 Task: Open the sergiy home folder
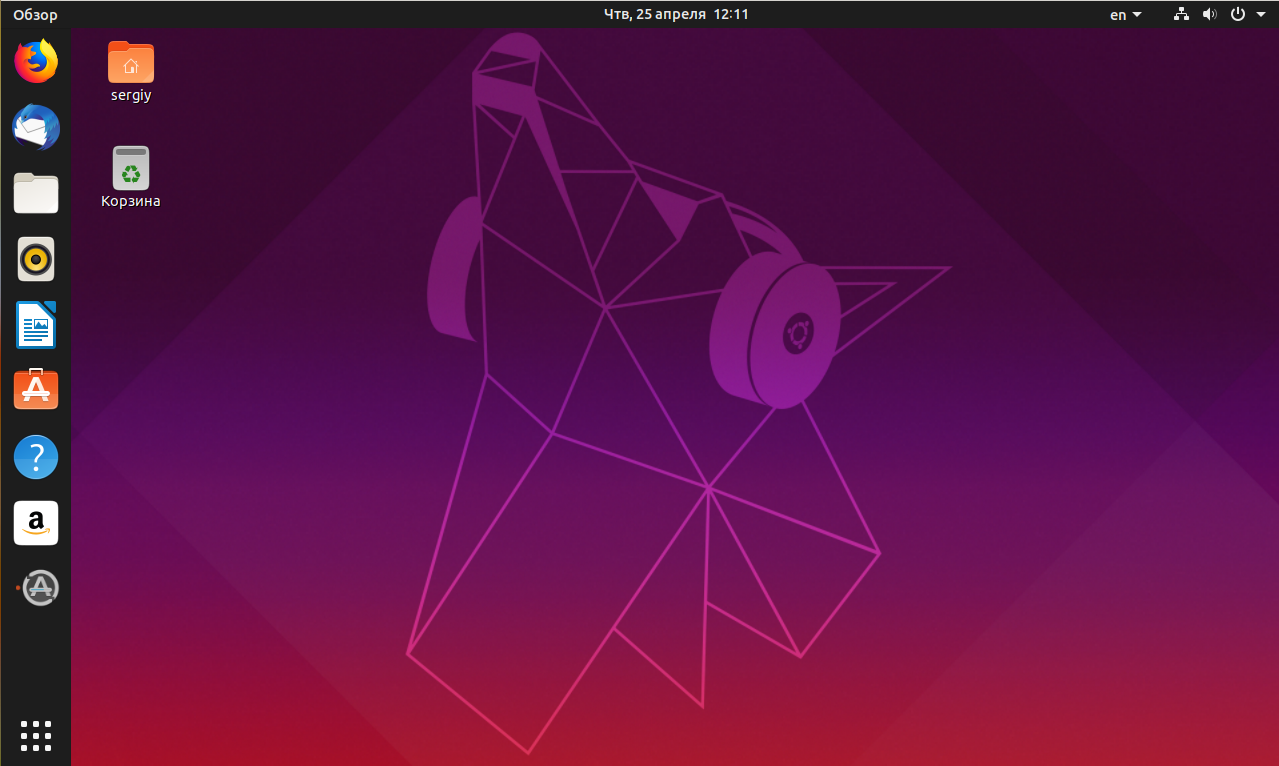(131, 62)
